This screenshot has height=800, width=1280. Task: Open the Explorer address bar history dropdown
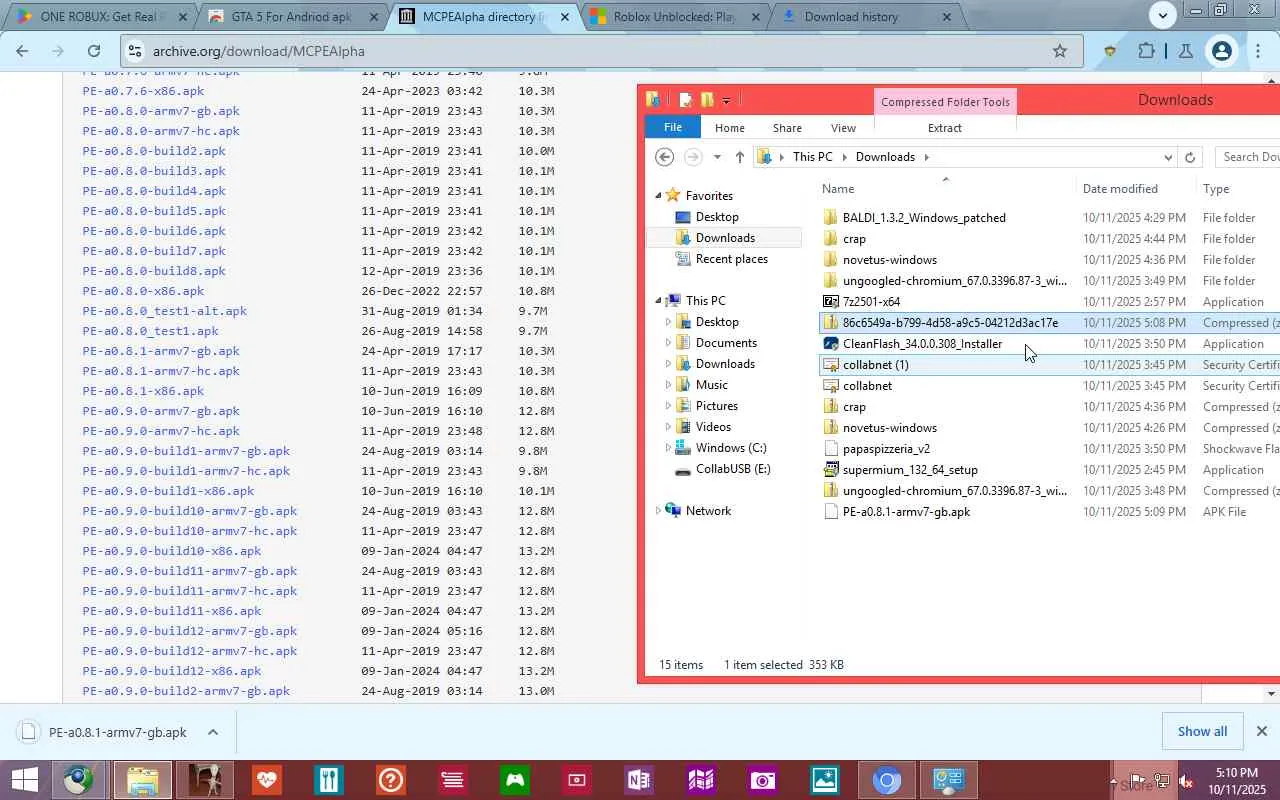coord(1168,157)
